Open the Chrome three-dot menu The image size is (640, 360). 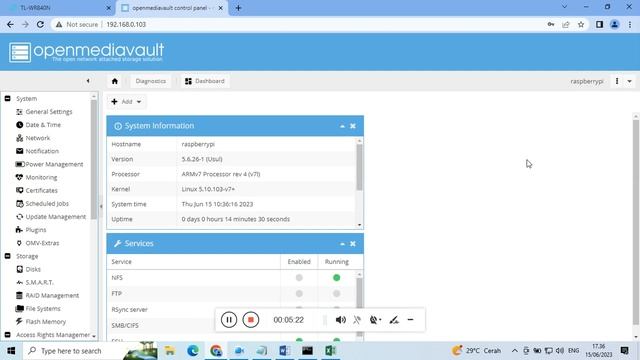[x=630, y=24]
